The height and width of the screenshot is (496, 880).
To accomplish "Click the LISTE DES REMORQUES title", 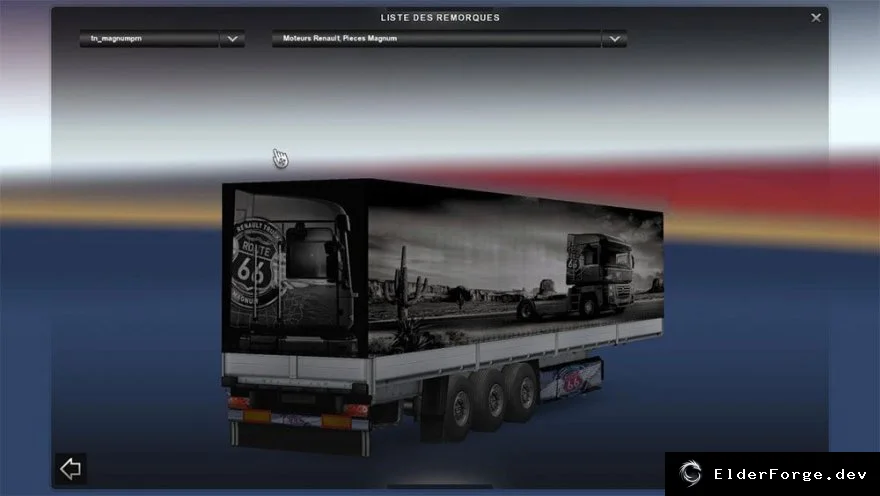I will pyautogui.click(x=440, y=17).
